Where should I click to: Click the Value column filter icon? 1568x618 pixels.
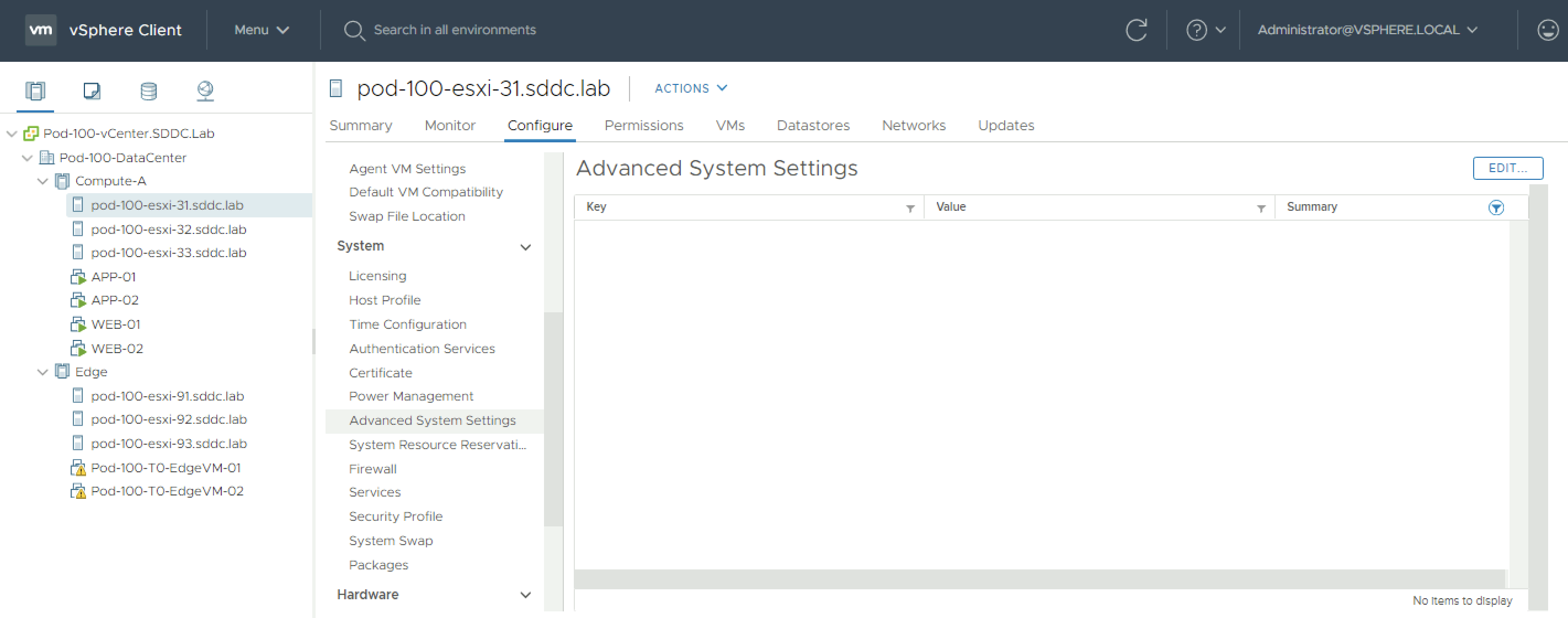(x=1261, y=208)
